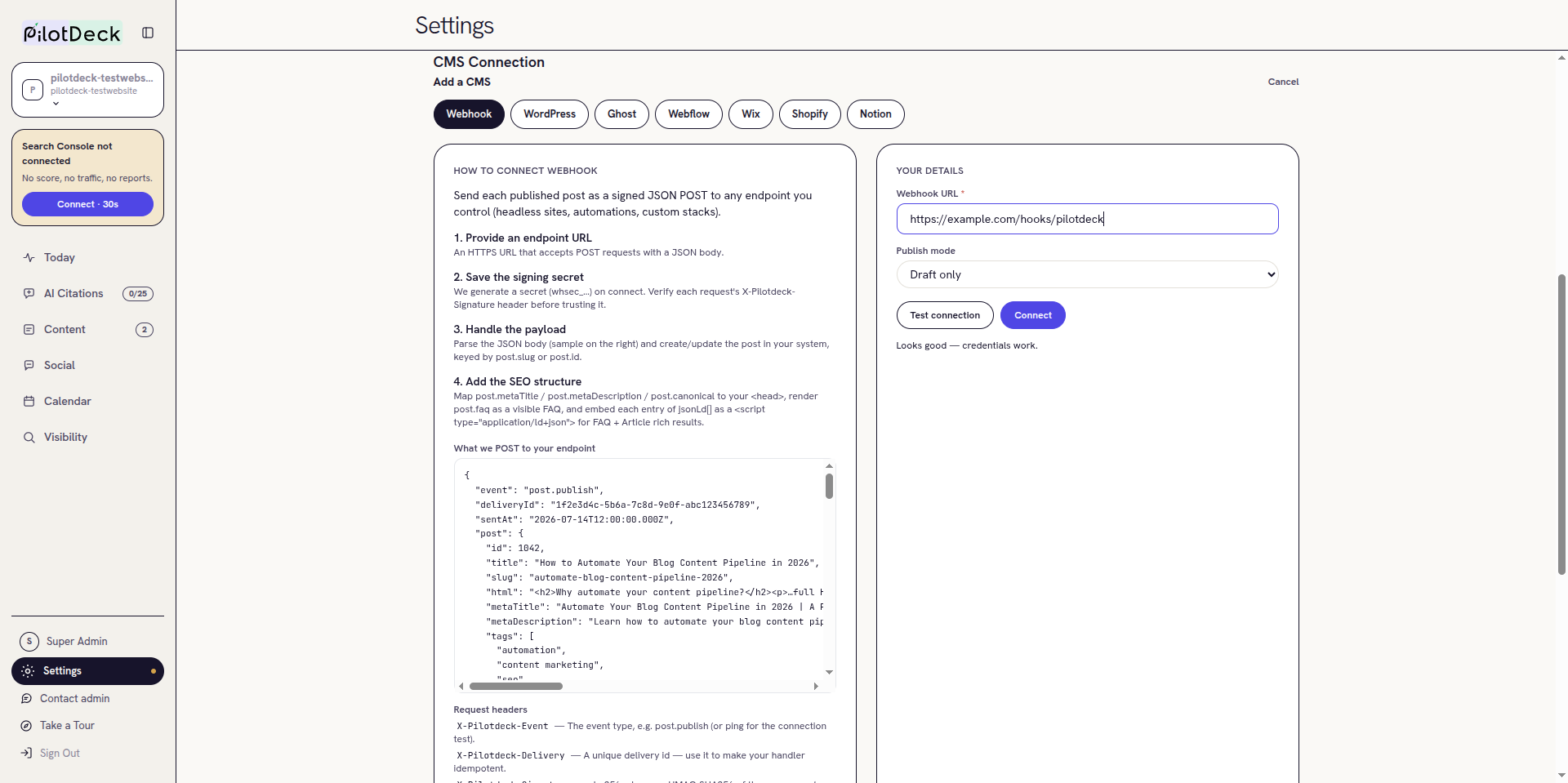Click the 'X-Pilotdeck-Delivery' header name
Image resolution: width=1568 pixels, height=783 pixels.
click(510, 755)
